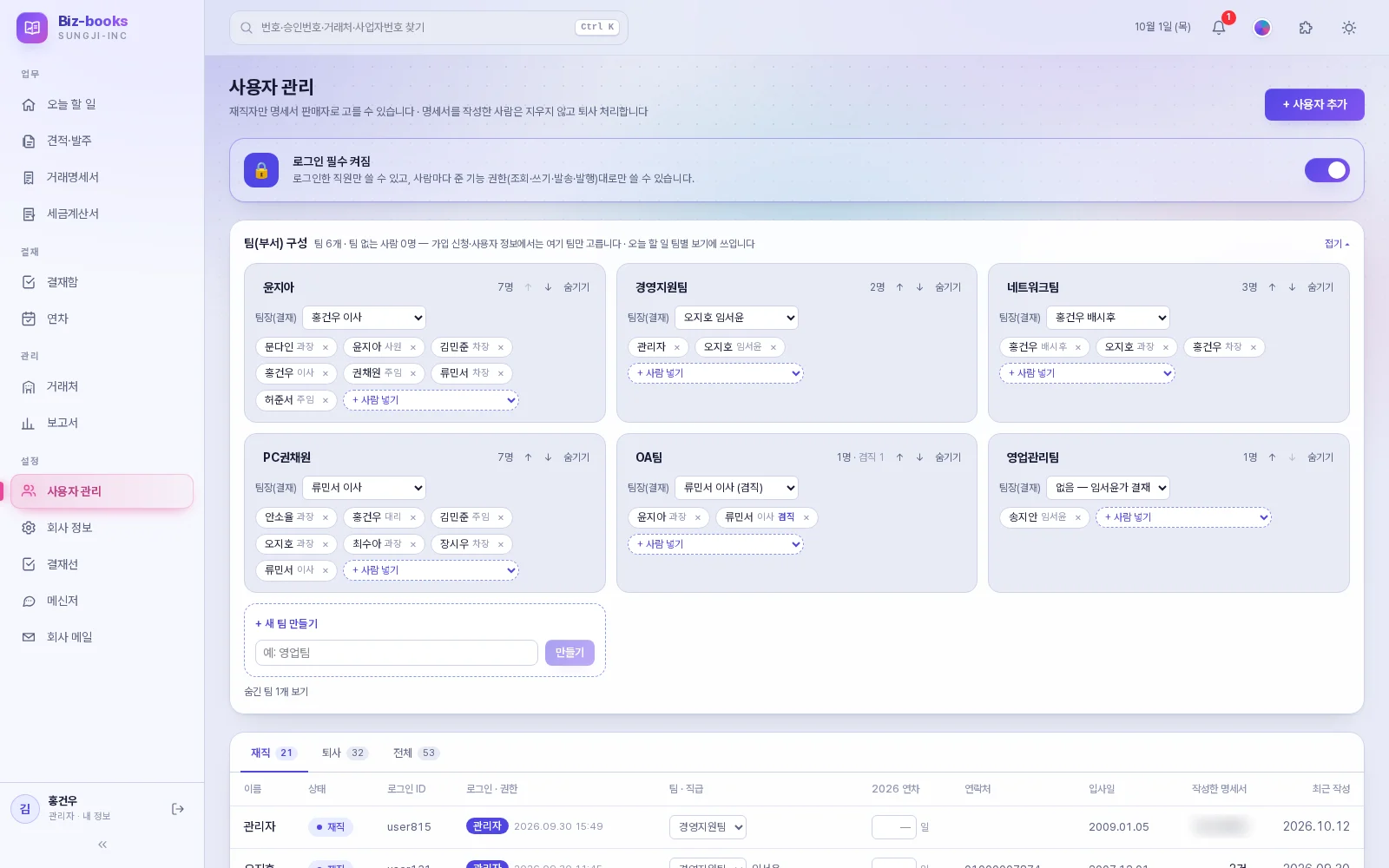This screenshot has width=1389, height=868.
Task: Move 윤지아 team down with arrow
Action: 548,287
